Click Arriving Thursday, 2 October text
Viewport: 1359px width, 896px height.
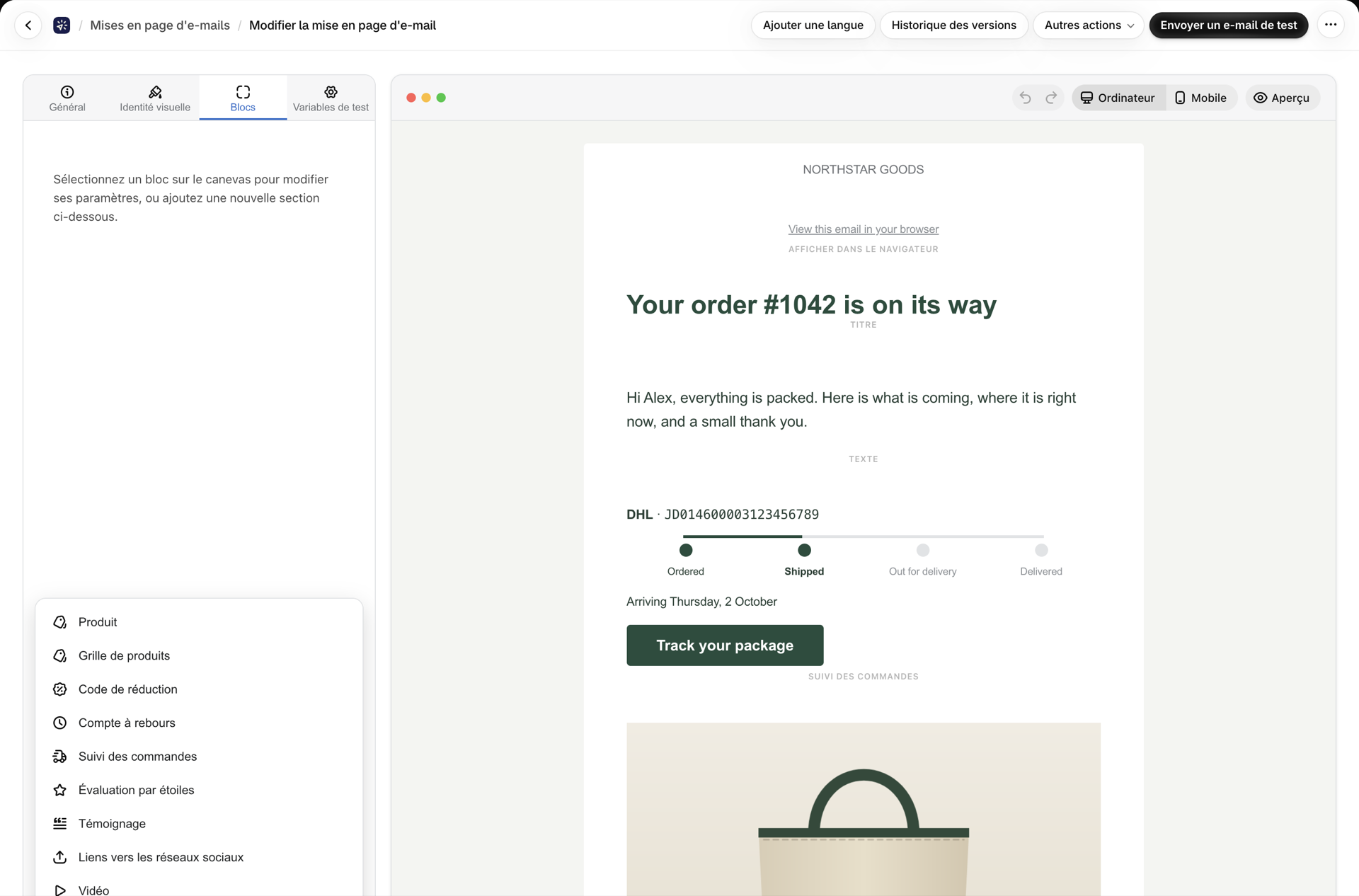tap(701, 602)
